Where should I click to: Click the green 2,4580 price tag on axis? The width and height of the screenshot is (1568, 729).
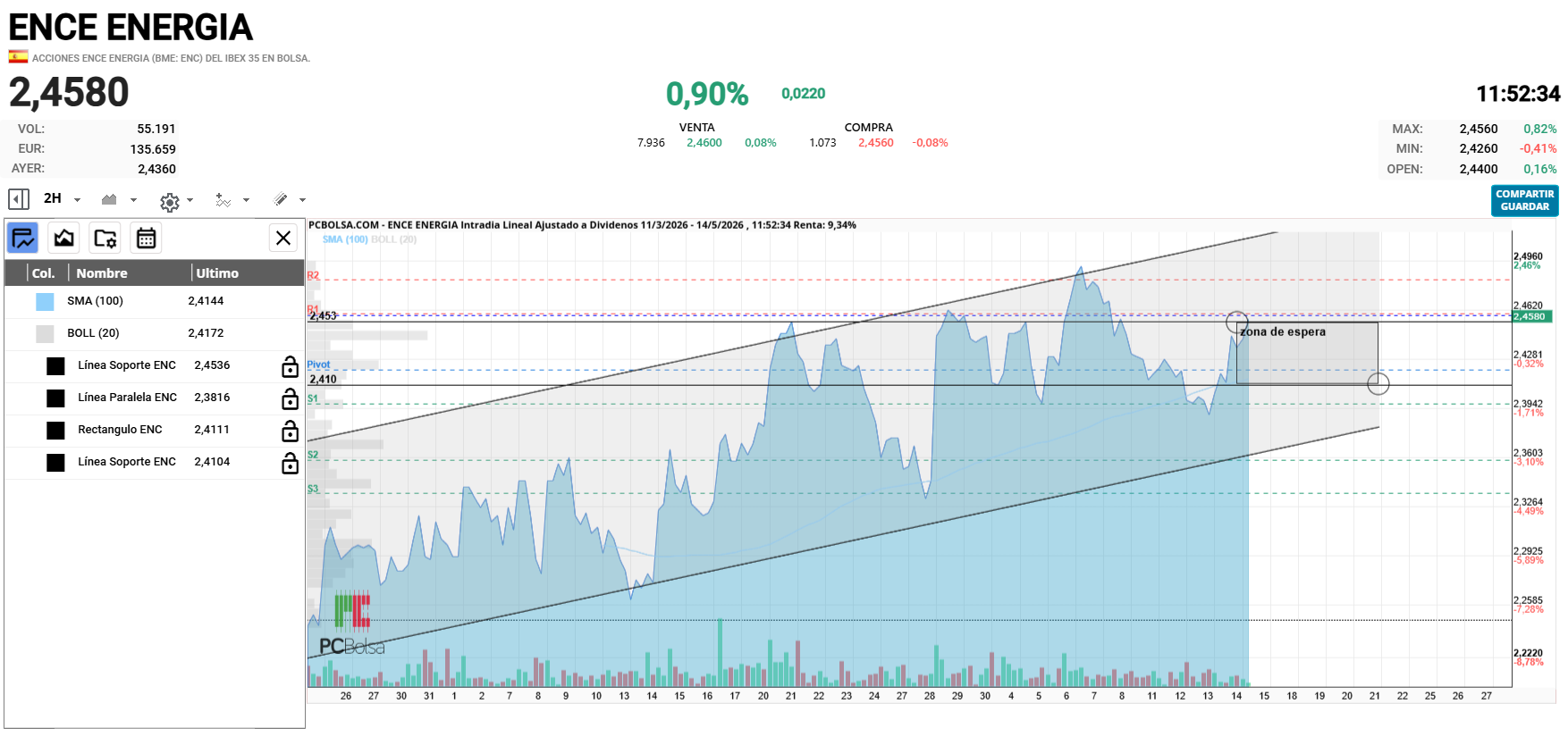coord(1532,316)
